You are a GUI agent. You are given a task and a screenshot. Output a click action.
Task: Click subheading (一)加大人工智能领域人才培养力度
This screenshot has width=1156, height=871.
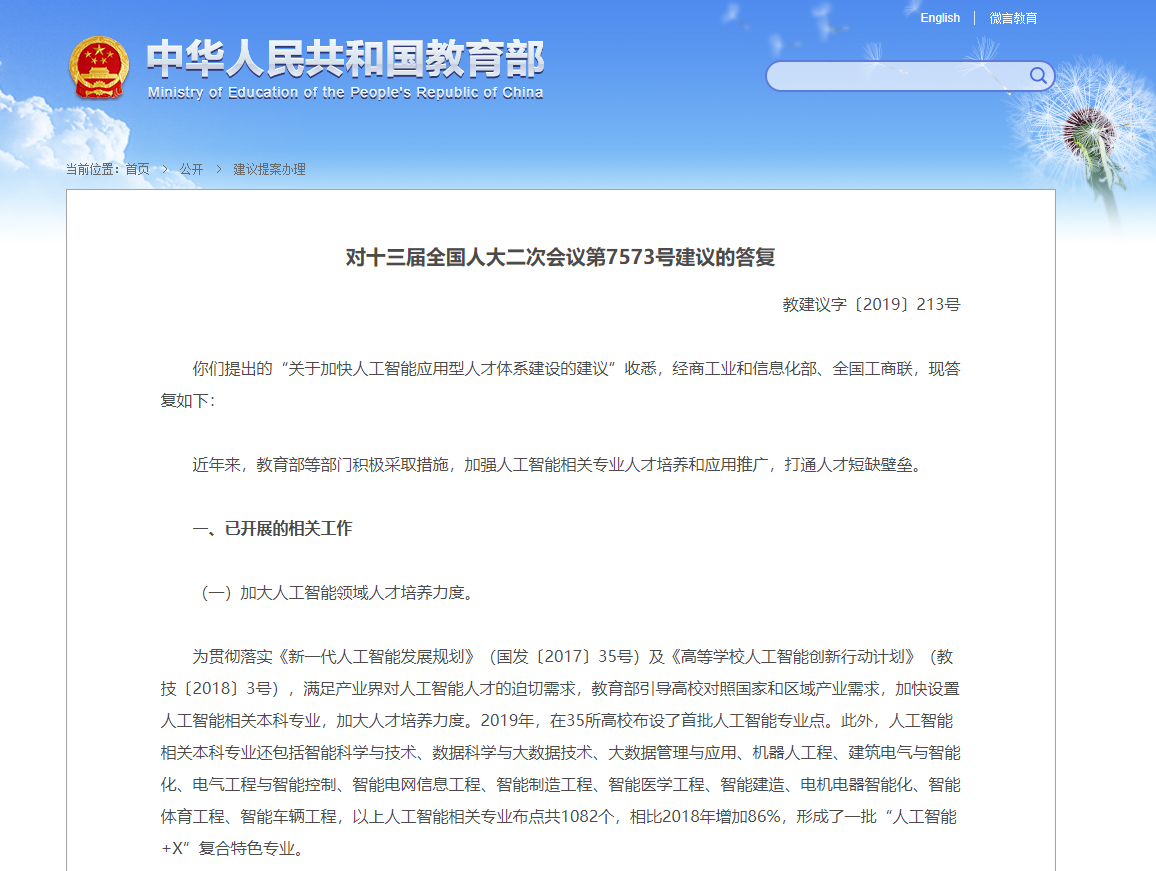point(336,592)
